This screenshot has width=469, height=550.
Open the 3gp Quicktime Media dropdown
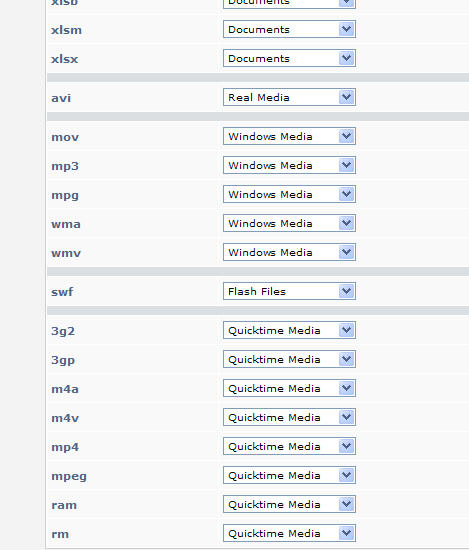289,360
